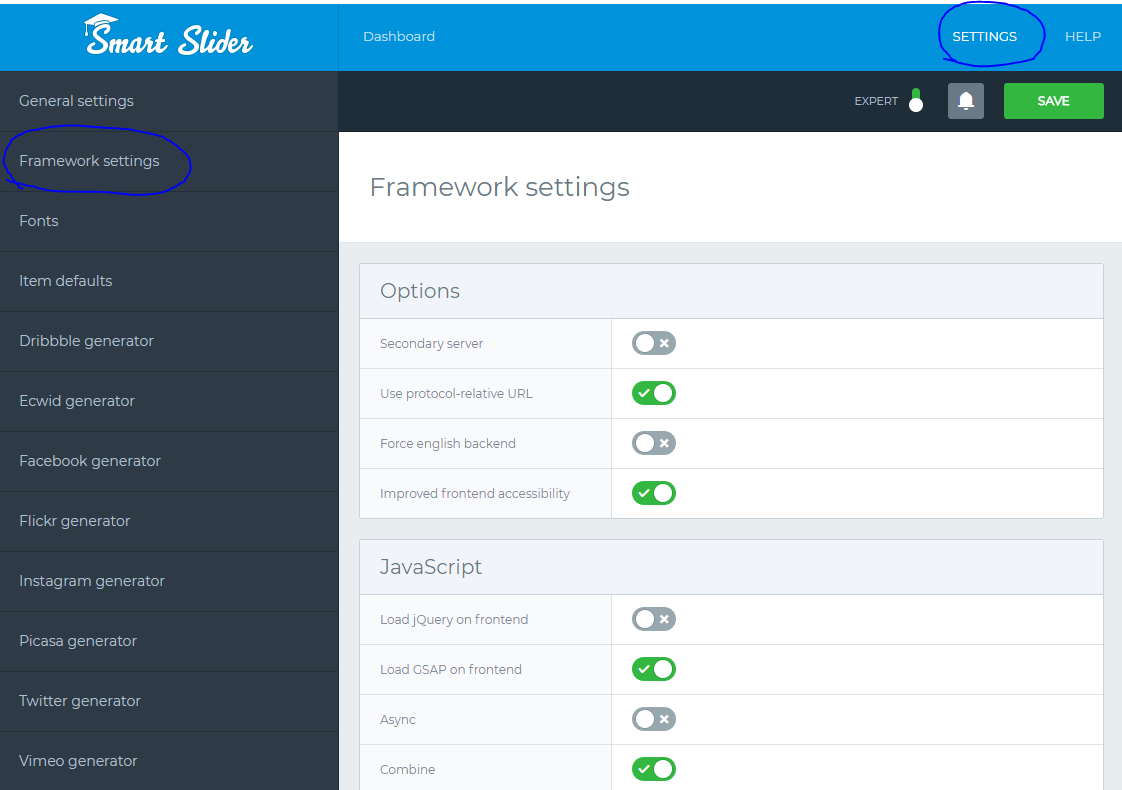Disable Improved frontend accessibility toggle
The image size is (1122, 790).
coord(653,493)
